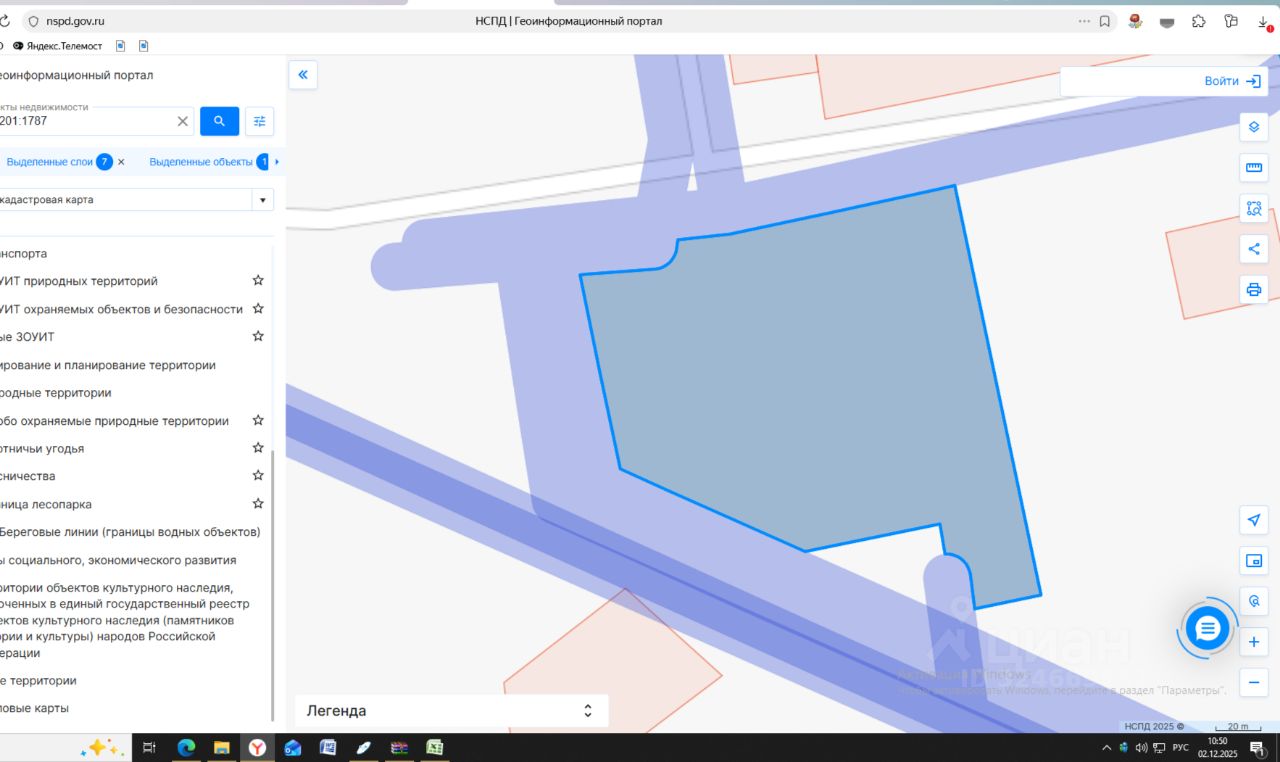Star the ЗОУИТ природных территорий layer
This screenshot has height=762, width=1280.
click(258, 281)
